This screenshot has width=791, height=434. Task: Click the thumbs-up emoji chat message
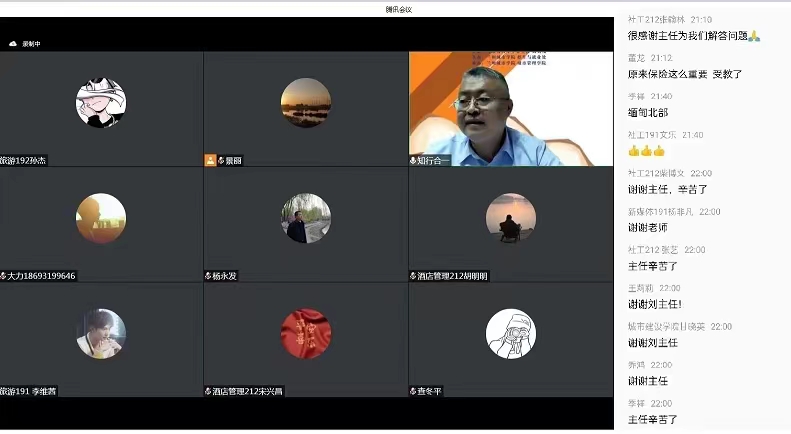pyautogui.click(x=646, y=151)
